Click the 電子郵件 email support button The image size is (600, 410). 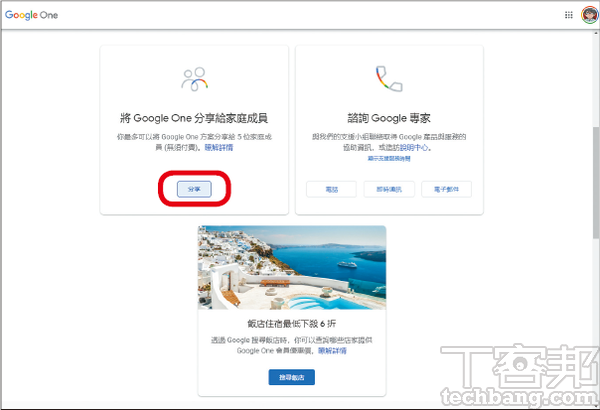[447, 189]
